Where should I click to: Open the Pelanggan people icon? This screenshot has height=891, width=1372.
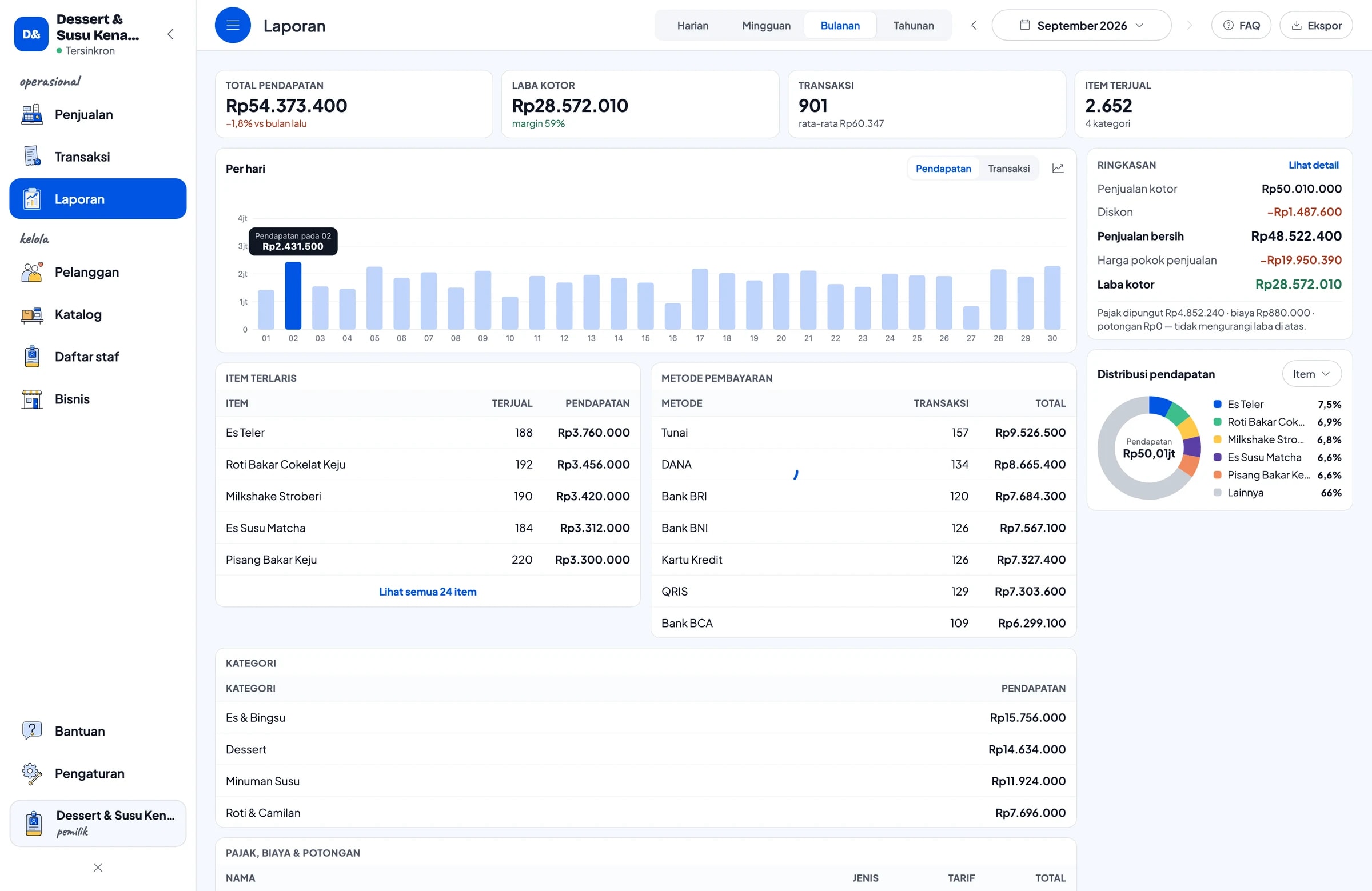click(x=31, y=272)
